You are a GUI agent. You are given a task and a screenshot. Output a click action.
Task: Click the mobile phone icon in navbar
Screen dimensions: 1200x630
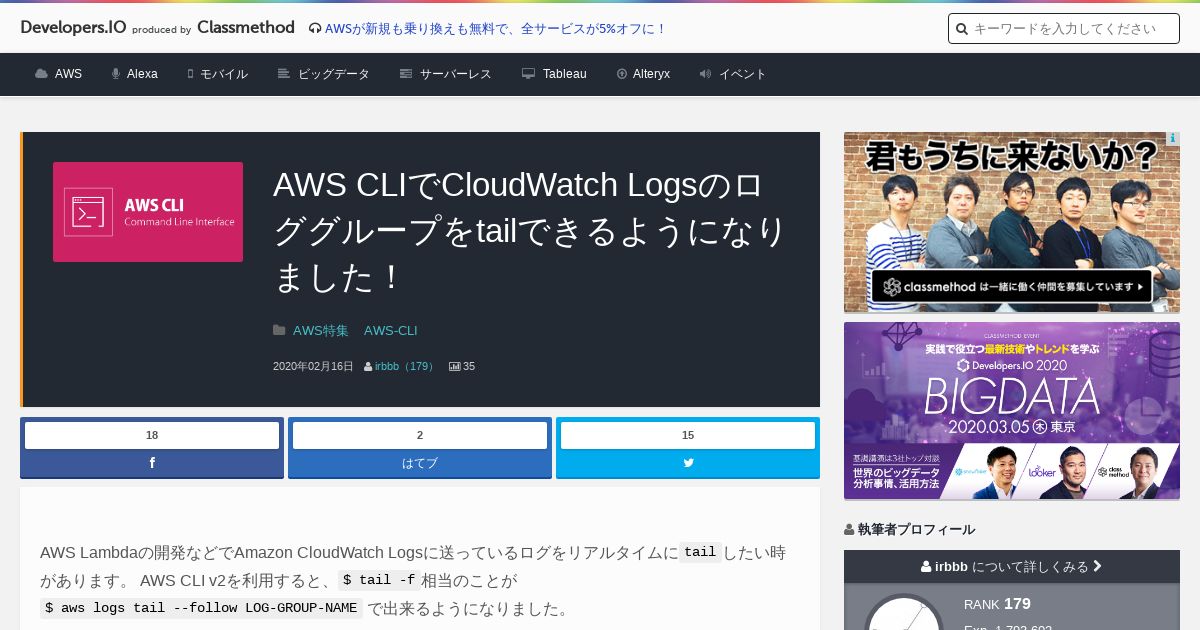tap(190, 74)
